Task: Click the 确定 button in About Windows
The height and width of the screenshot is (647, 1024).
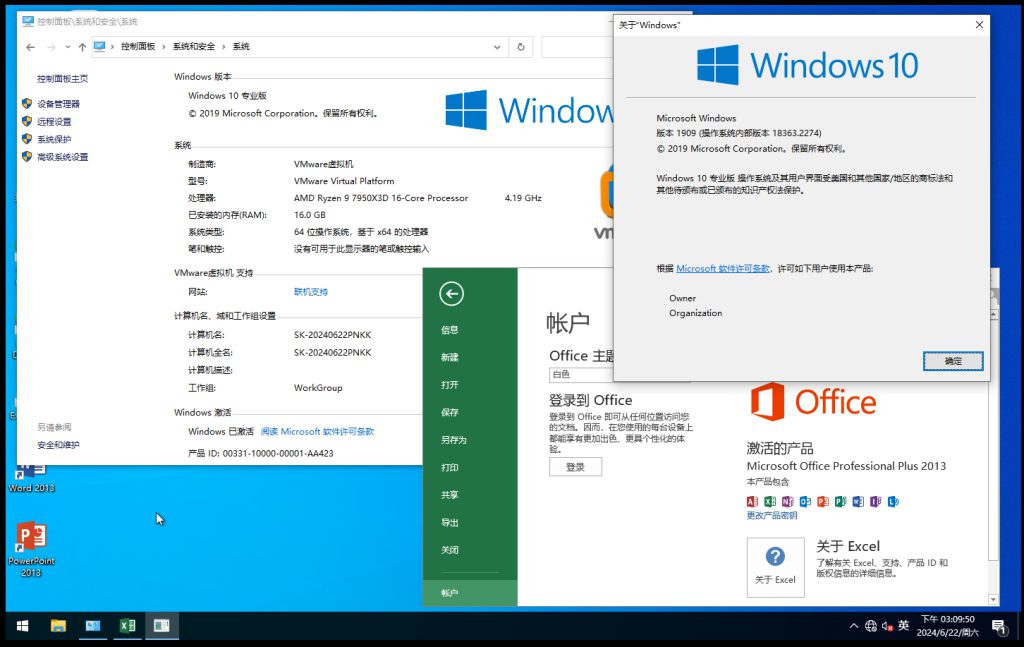Action: coord(953,361)
